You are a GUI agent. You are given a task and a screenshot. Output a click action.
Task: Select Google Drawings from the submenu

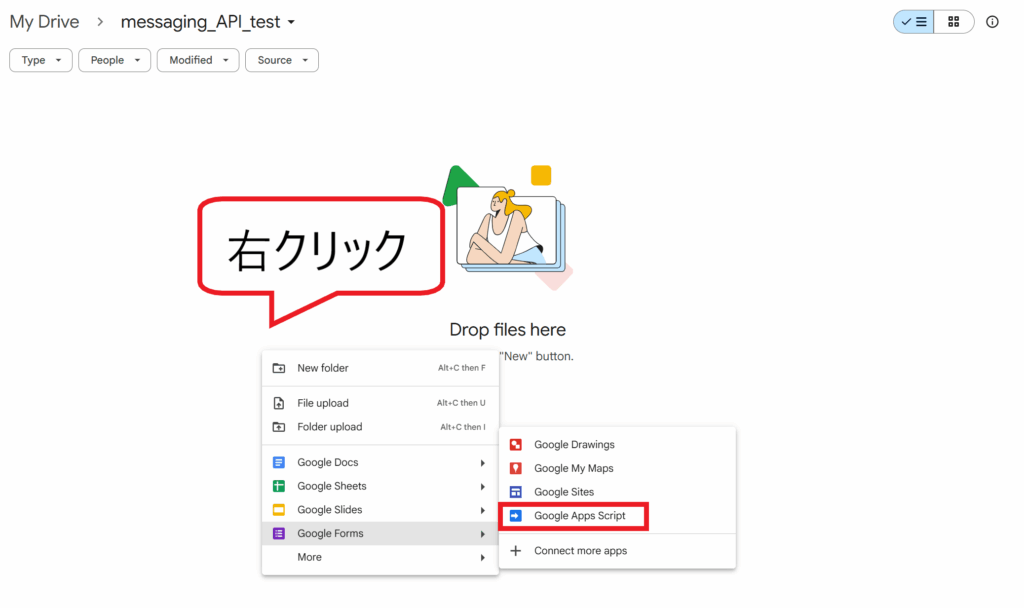point(617,445)
